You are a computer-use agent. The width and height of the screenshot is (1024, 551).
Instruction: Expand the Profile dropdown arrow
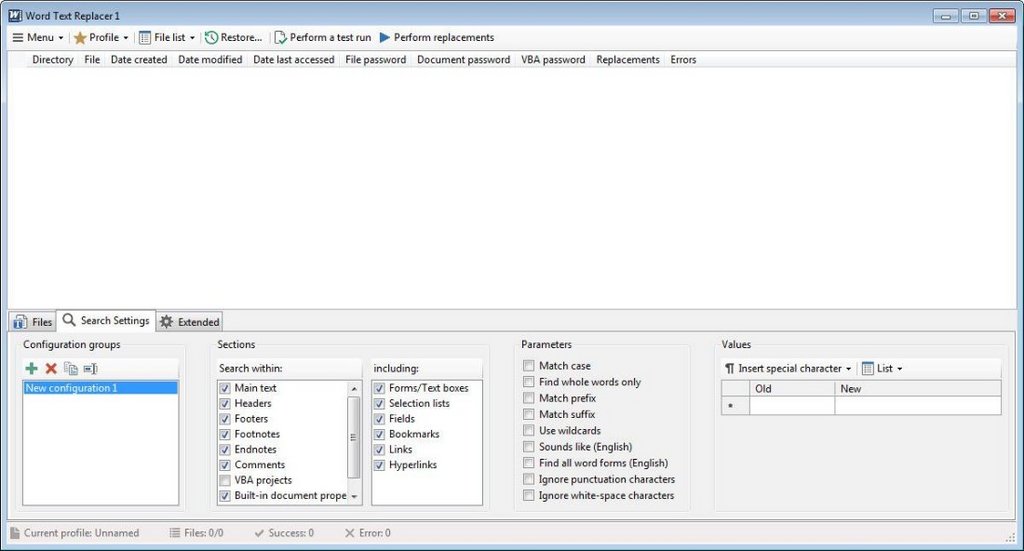click(x=125, y=38)
